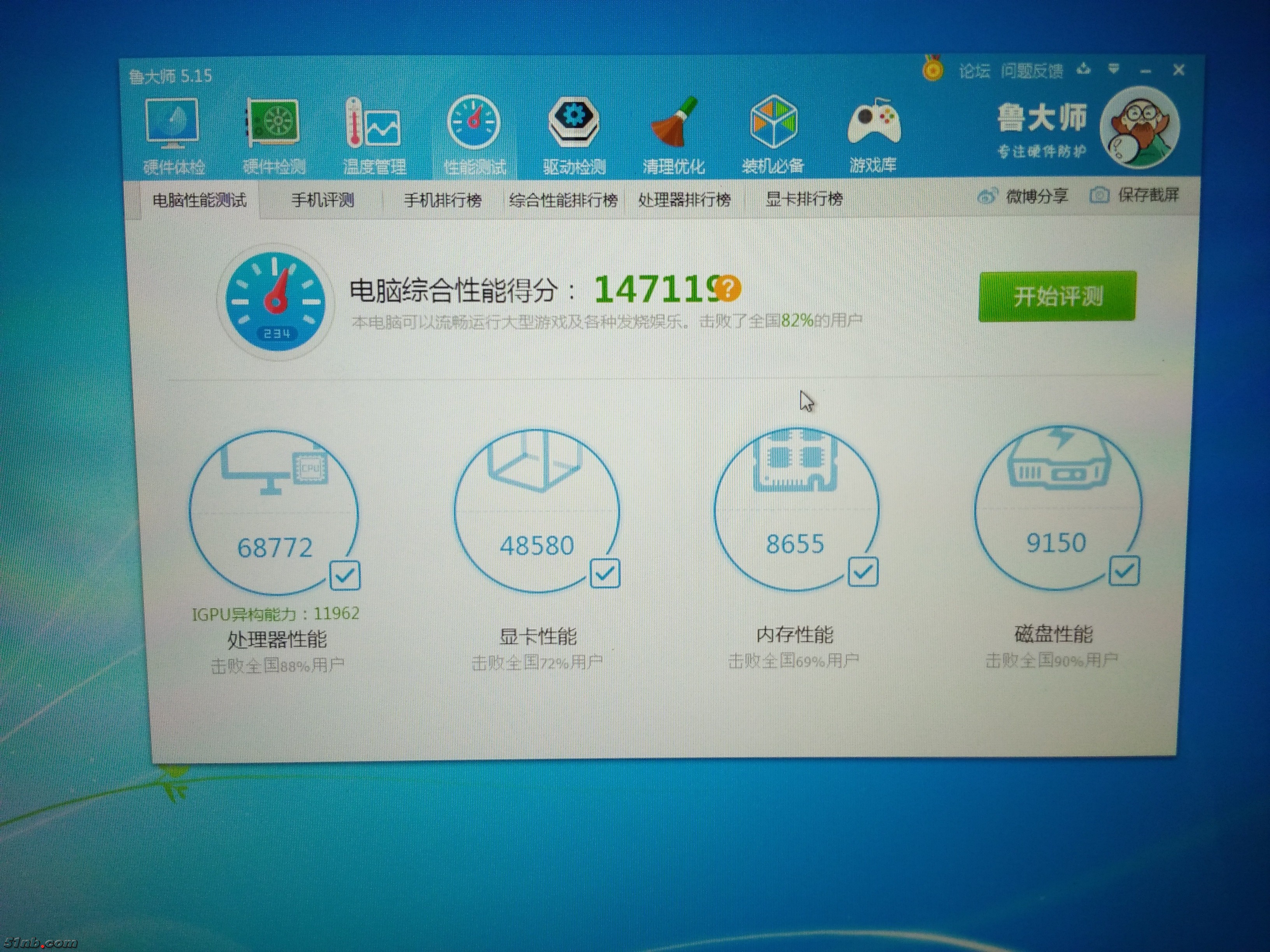Viewport: 1270px width, 952px height.
Task: Click 内存性能 label
Action: click(x=795, y=635)
